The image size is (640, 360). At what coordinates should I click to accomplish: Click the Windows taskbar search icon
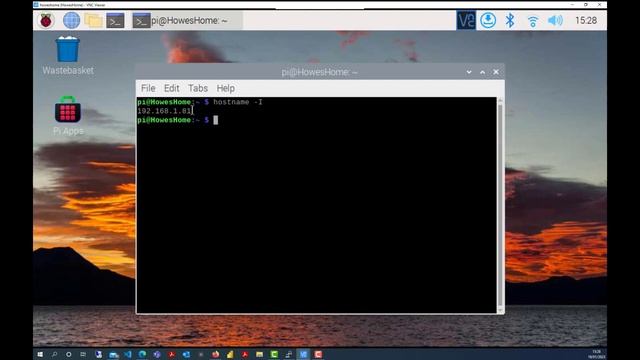pos(54,354)
